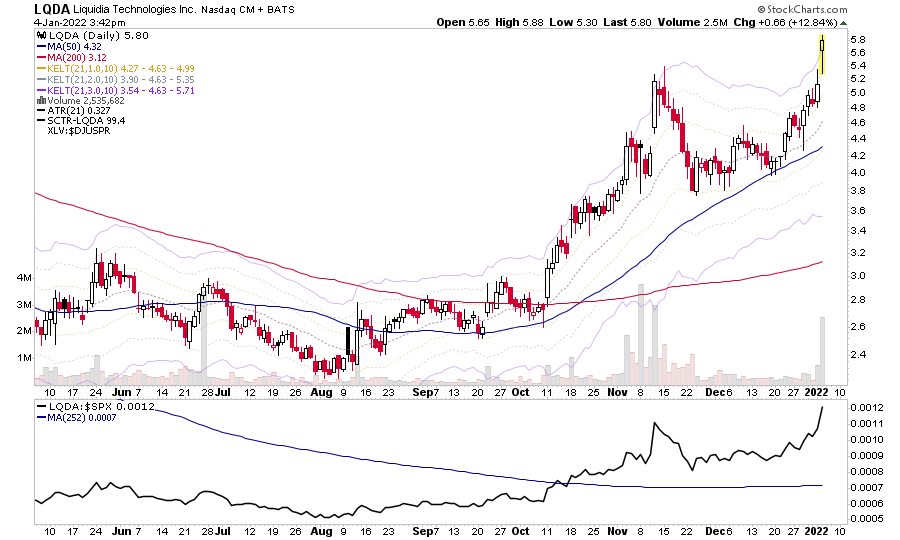Click the volume bars icon beside Volume 2,535,682
This screenshot has width=900, height=540.
click(x=42, y=101)
